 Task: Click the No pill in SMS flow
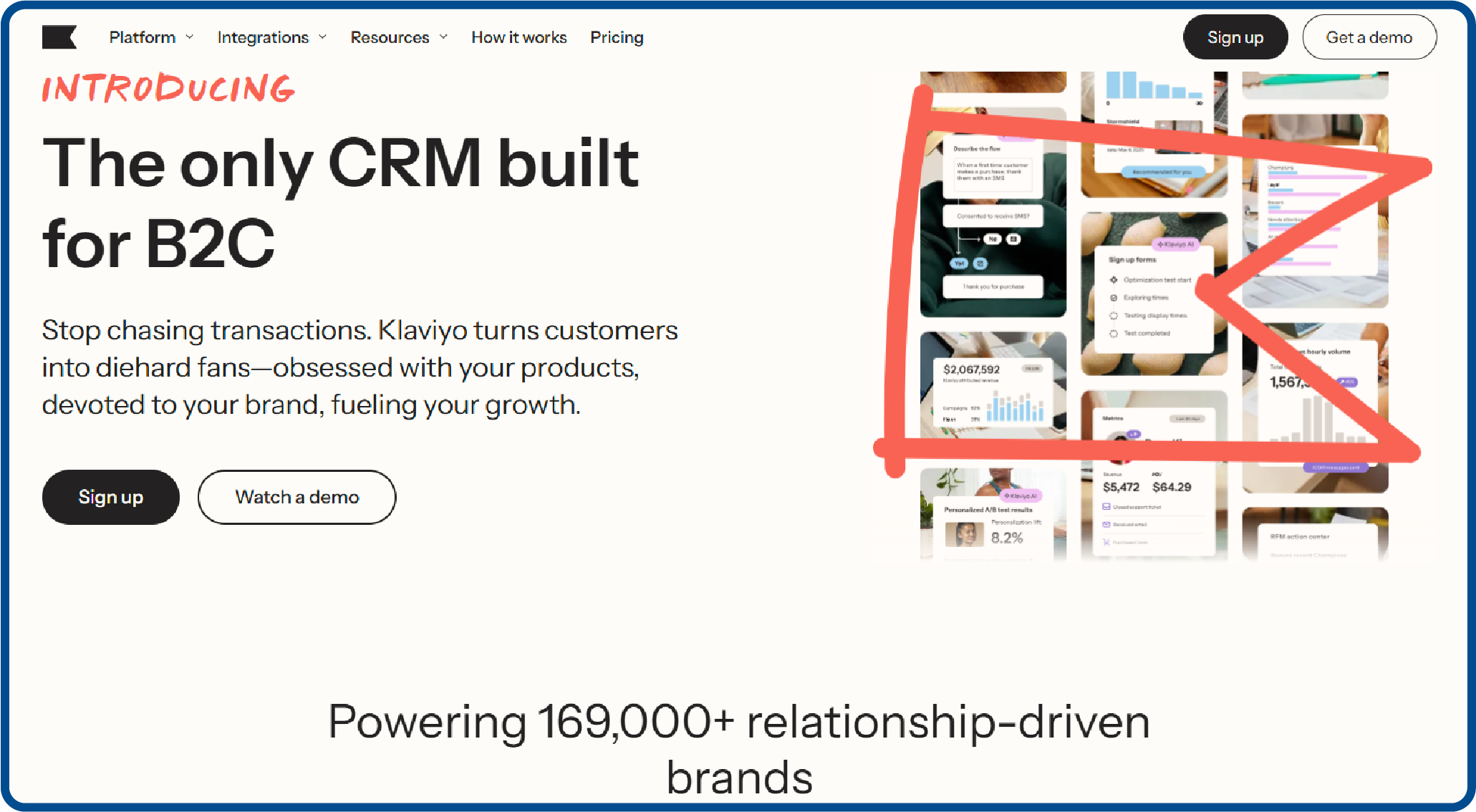(x=992, y=239)
